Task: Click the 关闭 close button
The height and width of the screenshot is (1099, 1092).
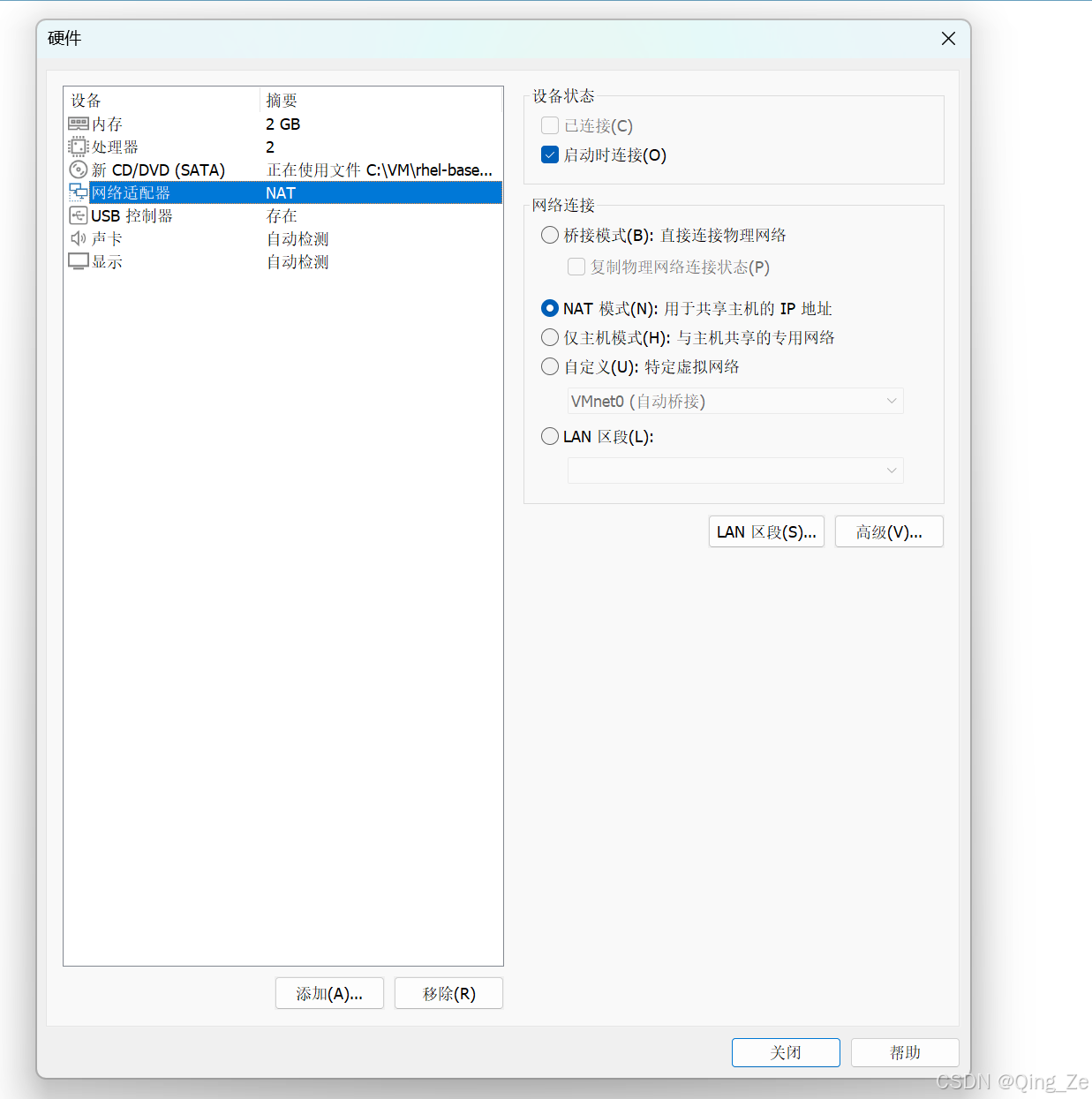Action: pos(786,1052)
